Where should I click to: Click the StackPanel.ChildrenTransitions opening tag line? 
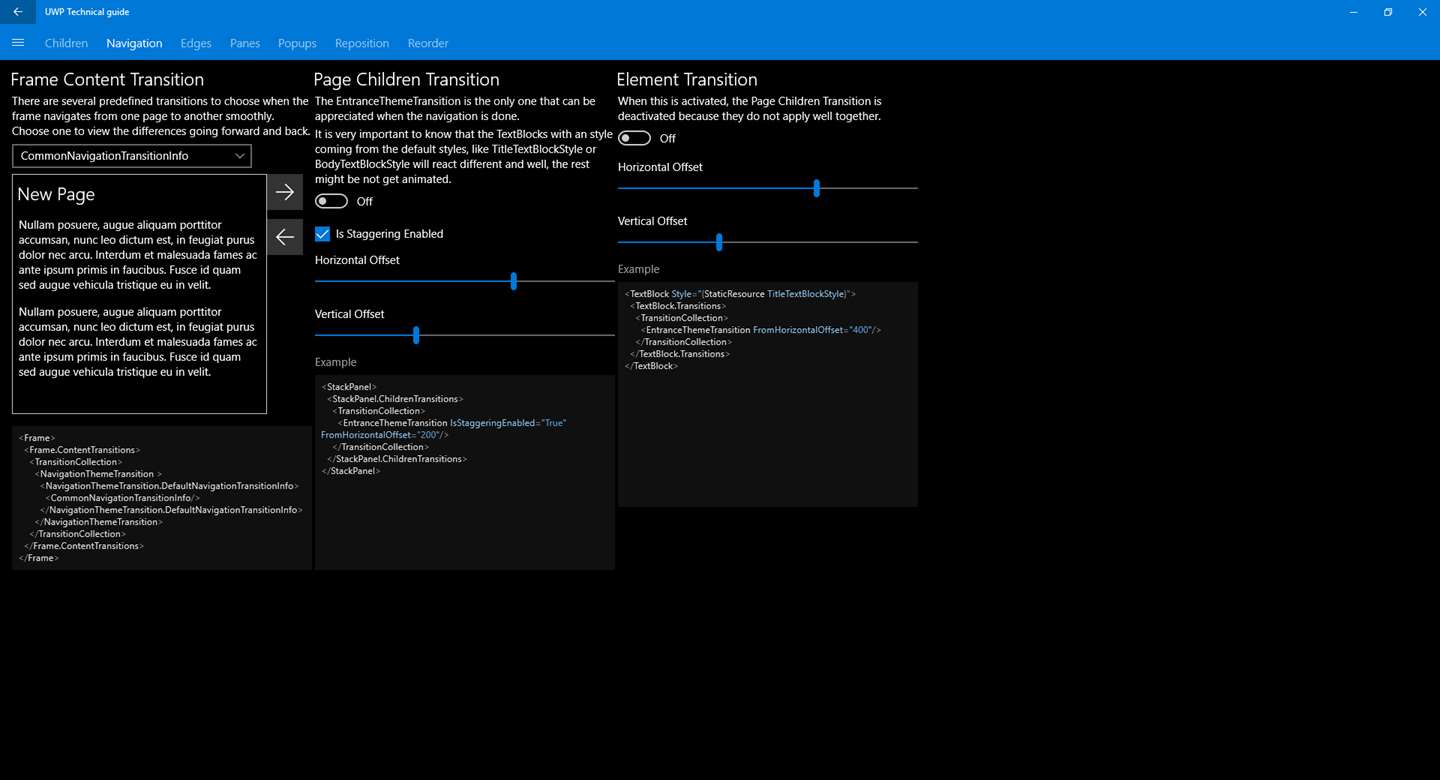click(395, 399)
